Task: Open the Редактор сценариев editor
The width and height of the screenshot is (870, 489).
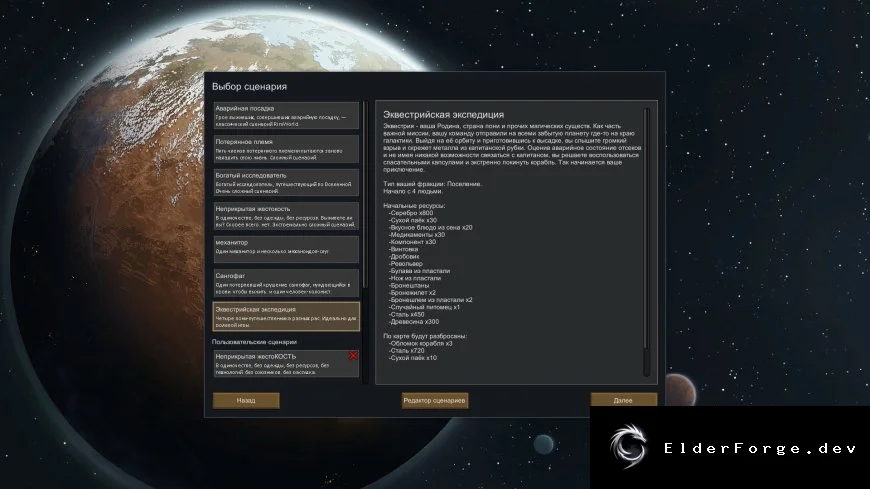Action: tap(434, 400)
